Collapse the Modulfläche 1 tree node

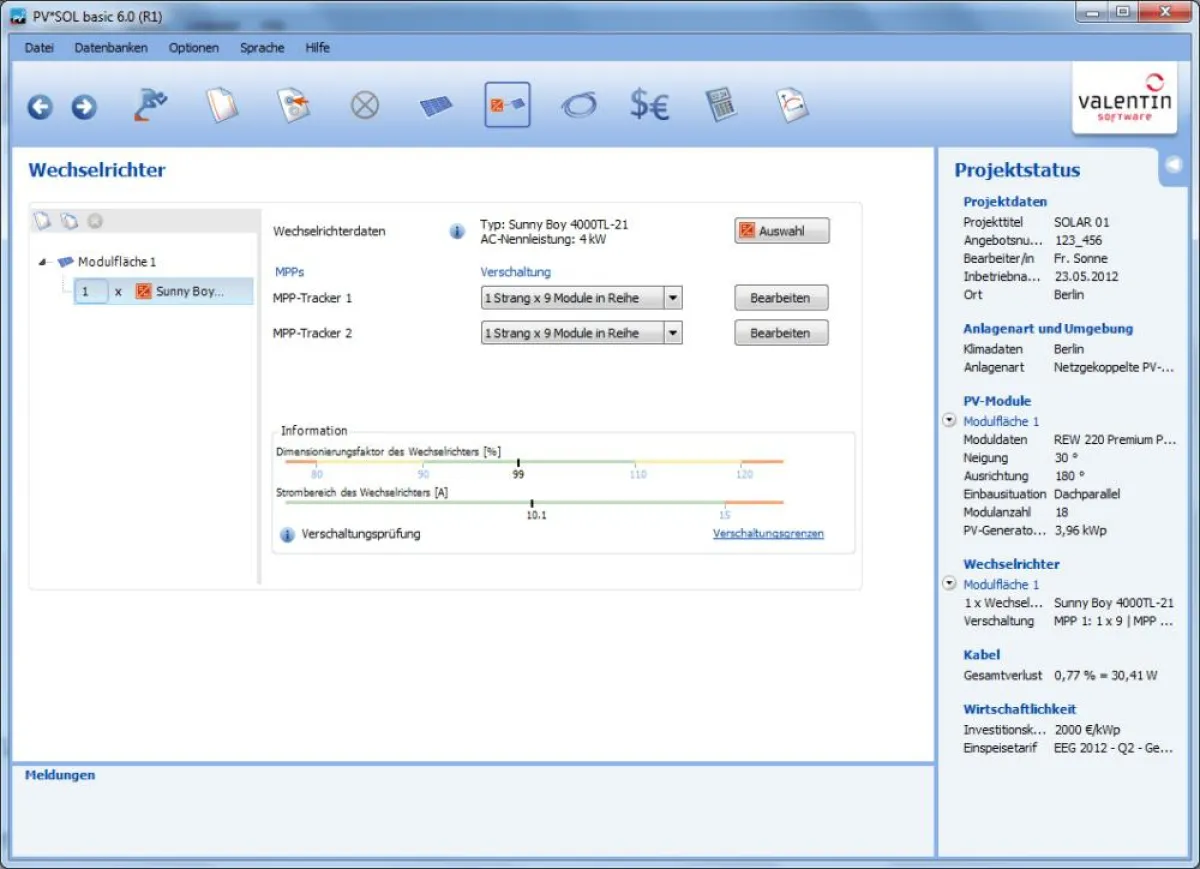pos(43,262)
